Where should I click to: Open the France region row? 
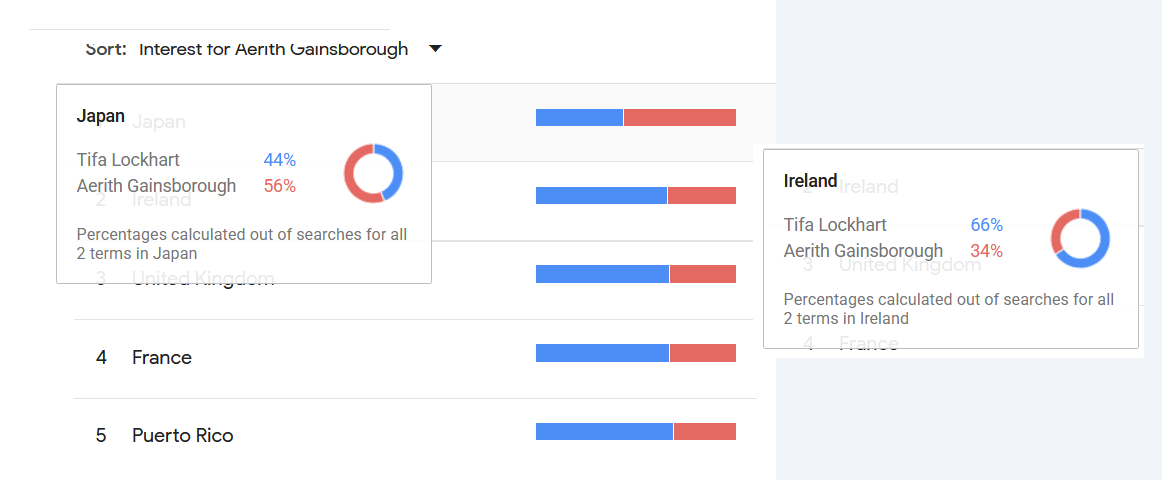415,359
